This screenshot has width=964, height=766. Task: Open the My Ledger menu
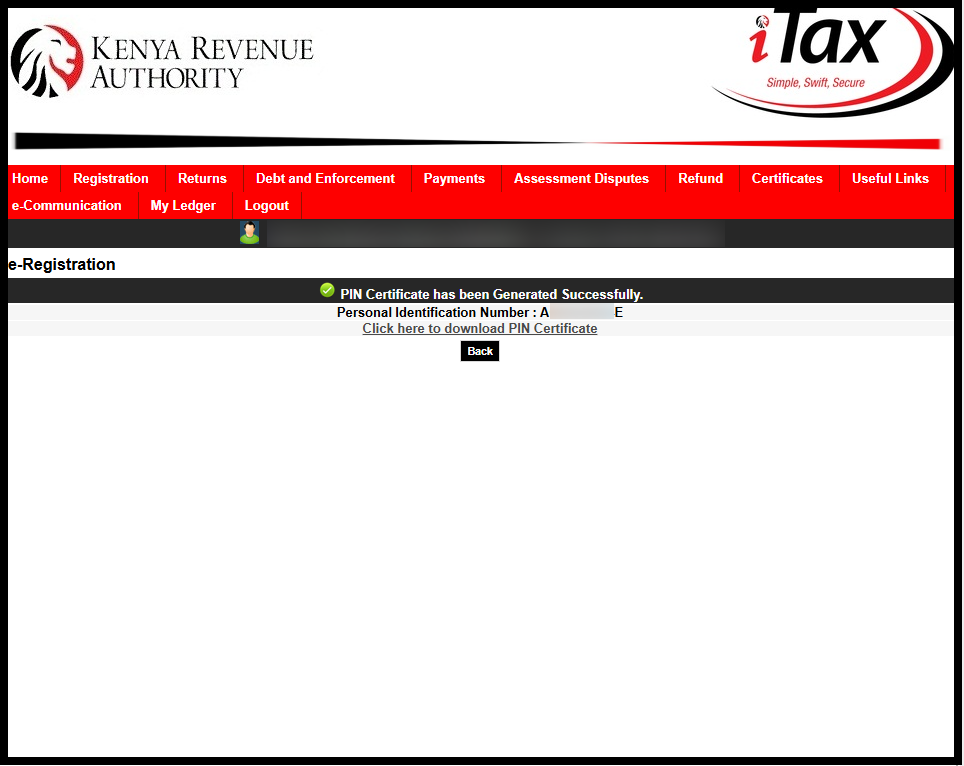point(183,205)
